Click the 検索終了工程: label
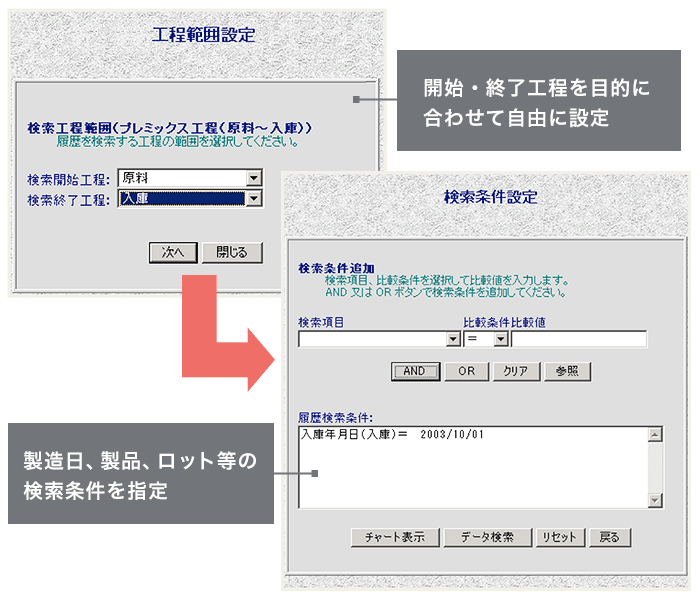The height and width of the screenshot is (600, 700). (68, 200)
